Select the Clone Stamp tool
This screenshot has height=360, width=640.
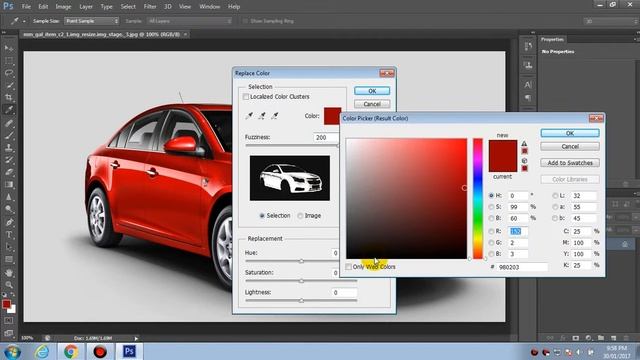pyautogui.click(x=9, y=147)
